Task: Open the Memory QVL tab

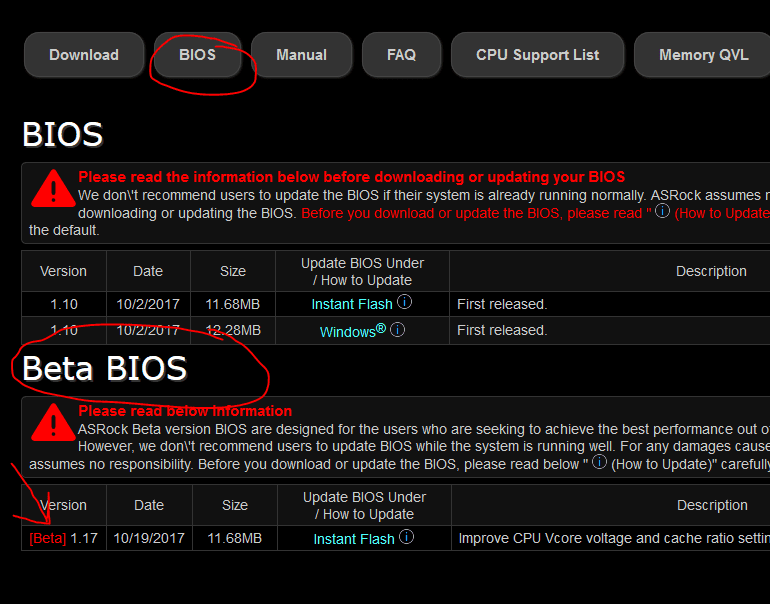Action: [x=703, y=55]
